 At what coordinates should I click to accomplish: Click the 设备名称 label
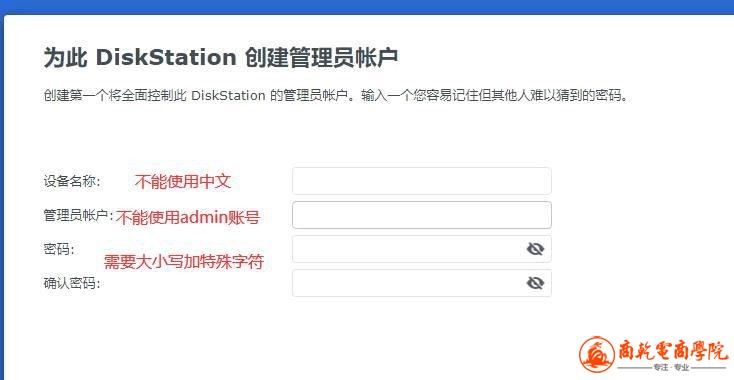(72, 181)
